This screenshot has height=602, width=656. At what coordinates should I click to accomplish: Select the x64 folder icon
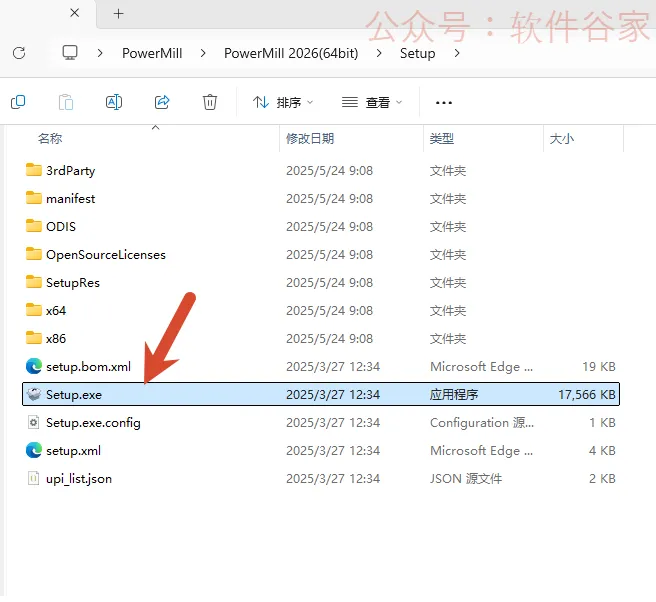(33, 310)
